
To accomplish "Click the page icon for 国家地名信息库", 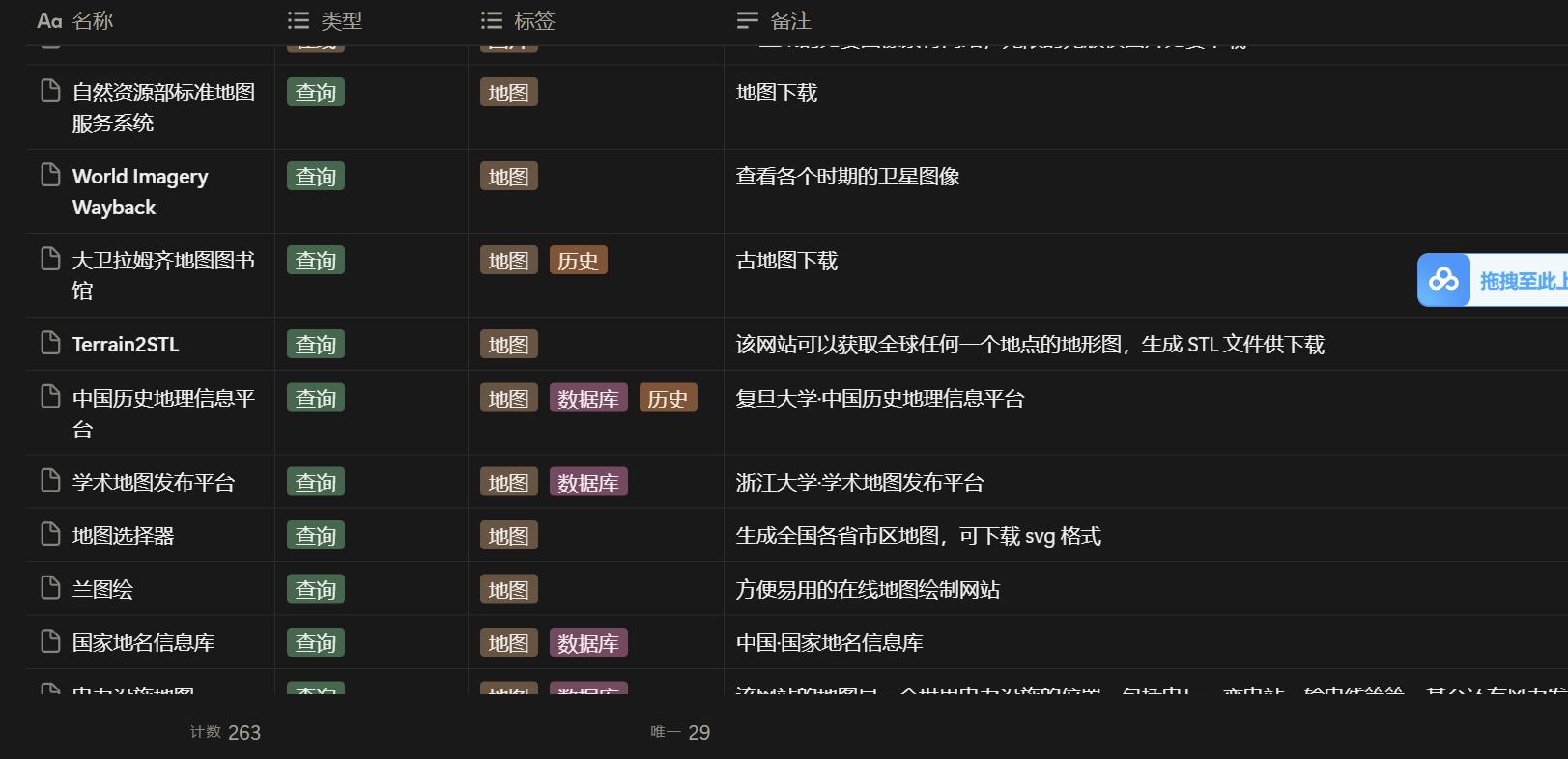I will click(x=50, y=641).
